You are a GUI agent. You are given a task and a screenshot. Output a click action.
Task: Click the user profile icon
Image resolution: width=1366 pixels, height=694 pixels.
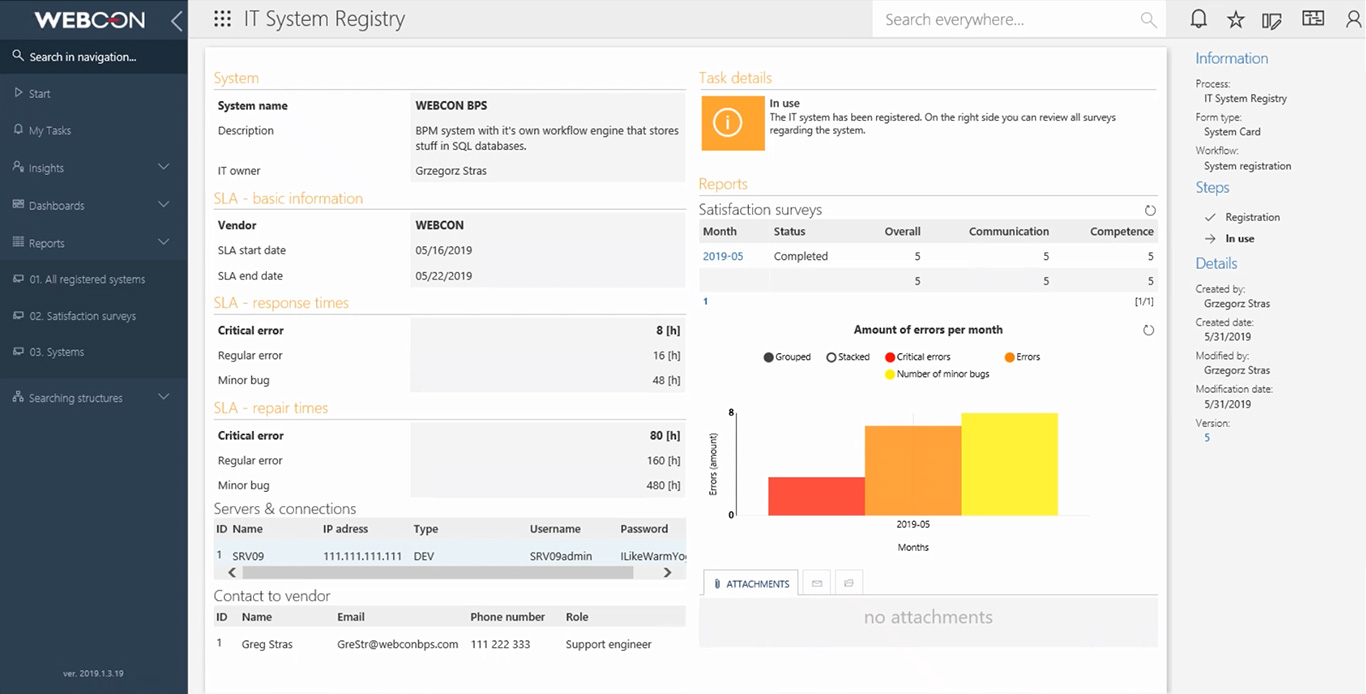pos(1354,20)
